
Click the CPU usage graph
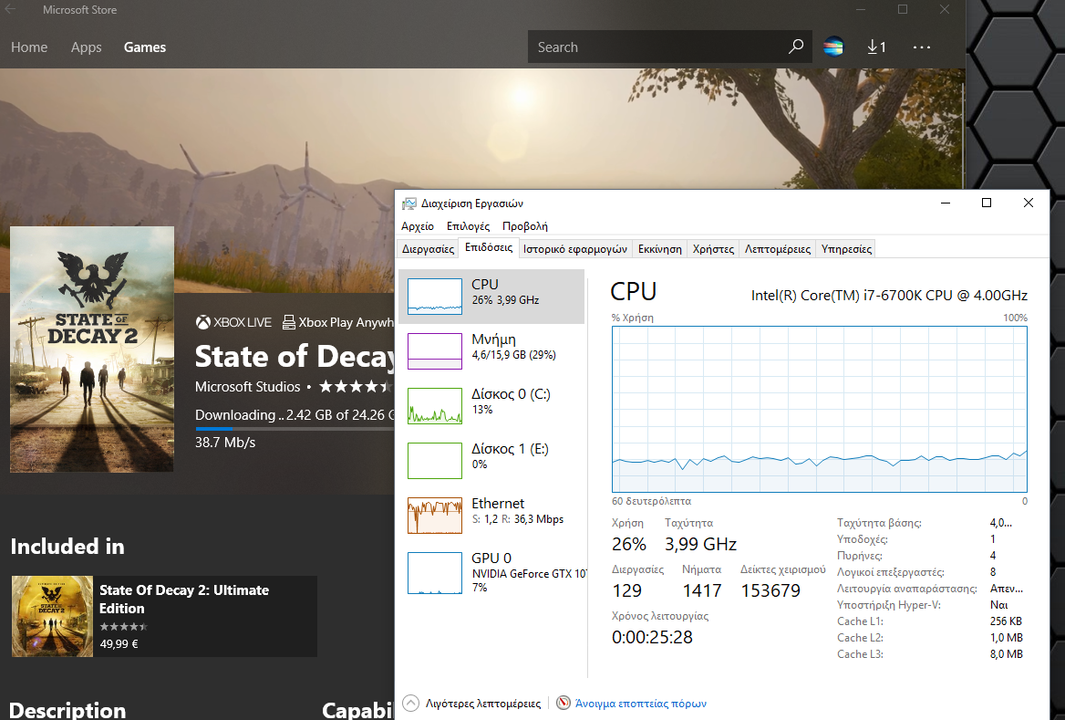click(x=819, y=409)
